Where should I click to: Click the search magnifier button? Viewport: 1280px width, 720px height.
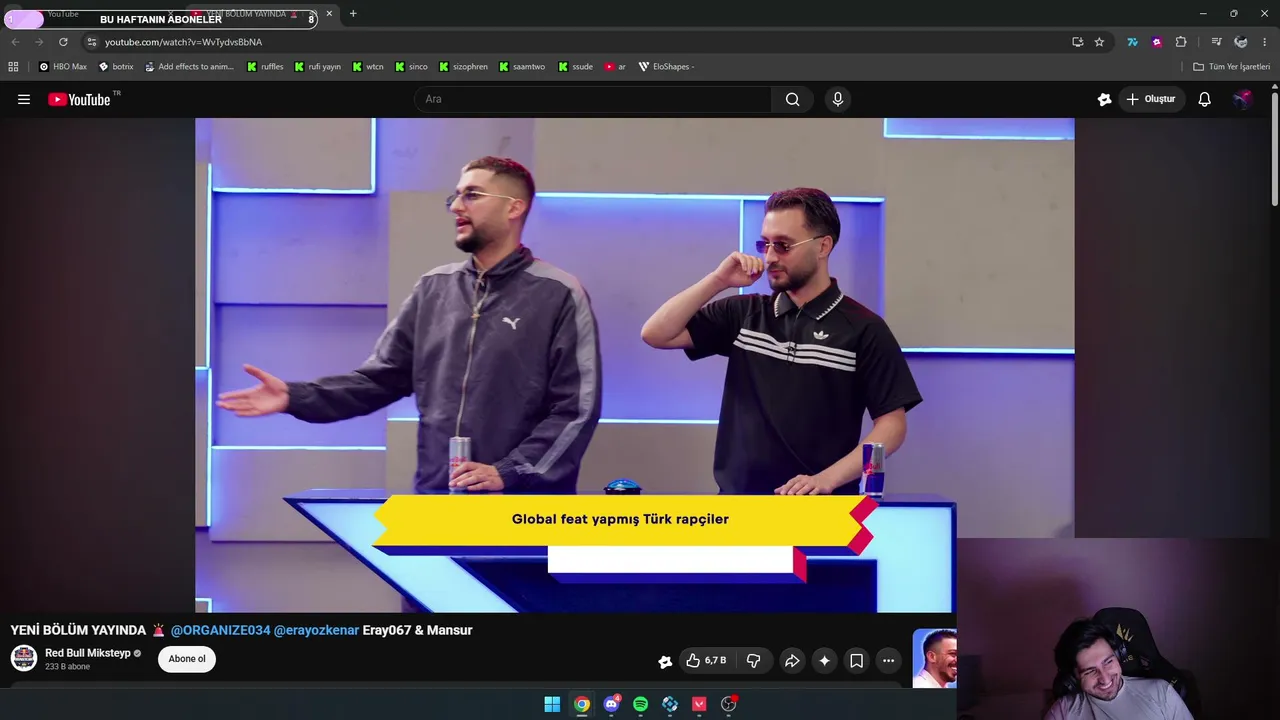[x=792, y=99]
